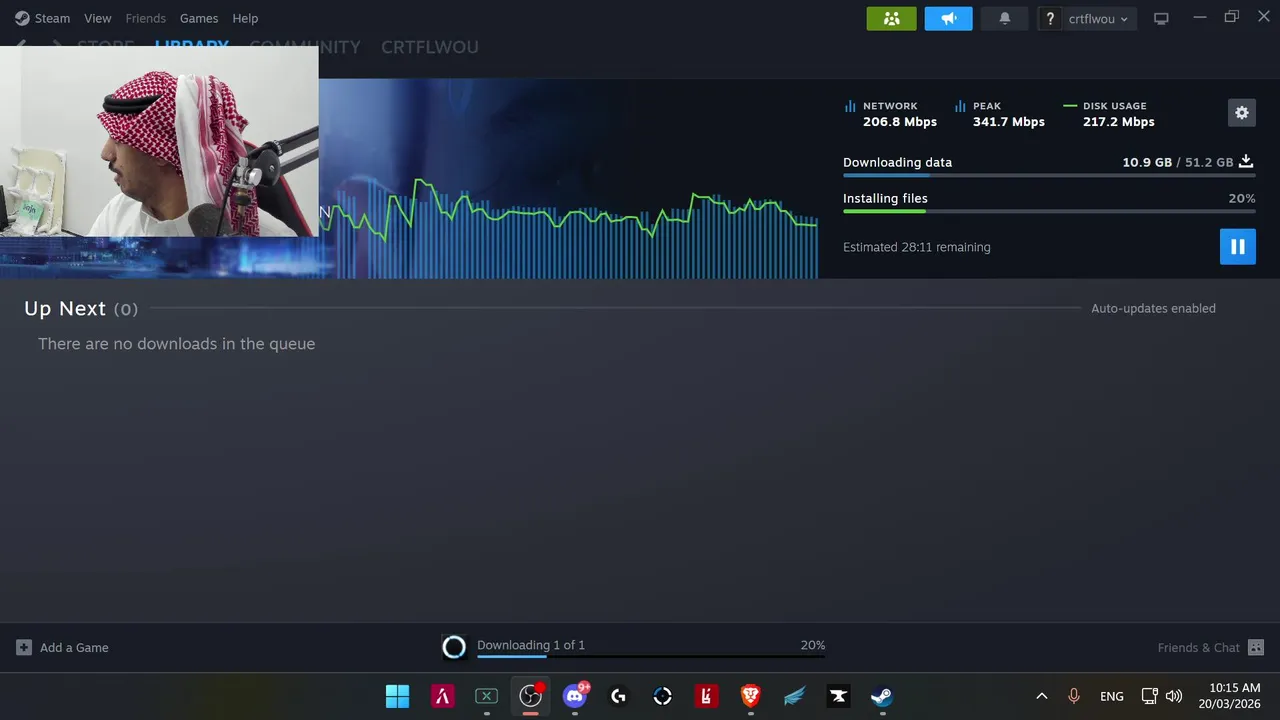Open the notifications bell
The width and height of the screenshot is (1280, 720).
[x=1005, y=18]
